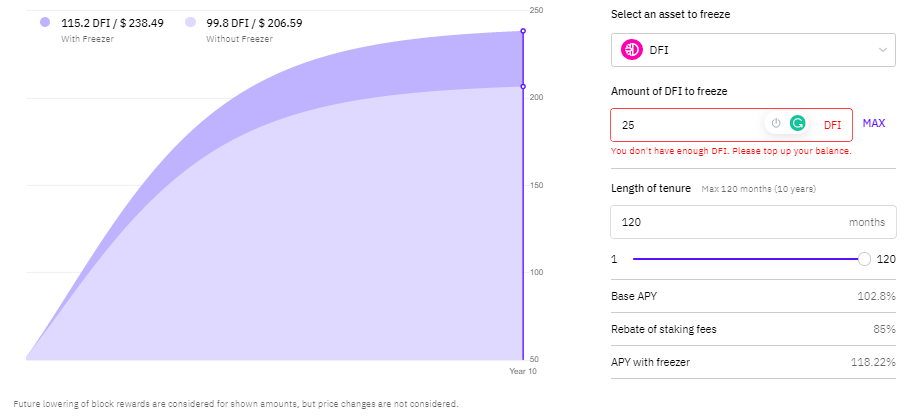Click the Rebate of staking fees row

pos(753,329)
